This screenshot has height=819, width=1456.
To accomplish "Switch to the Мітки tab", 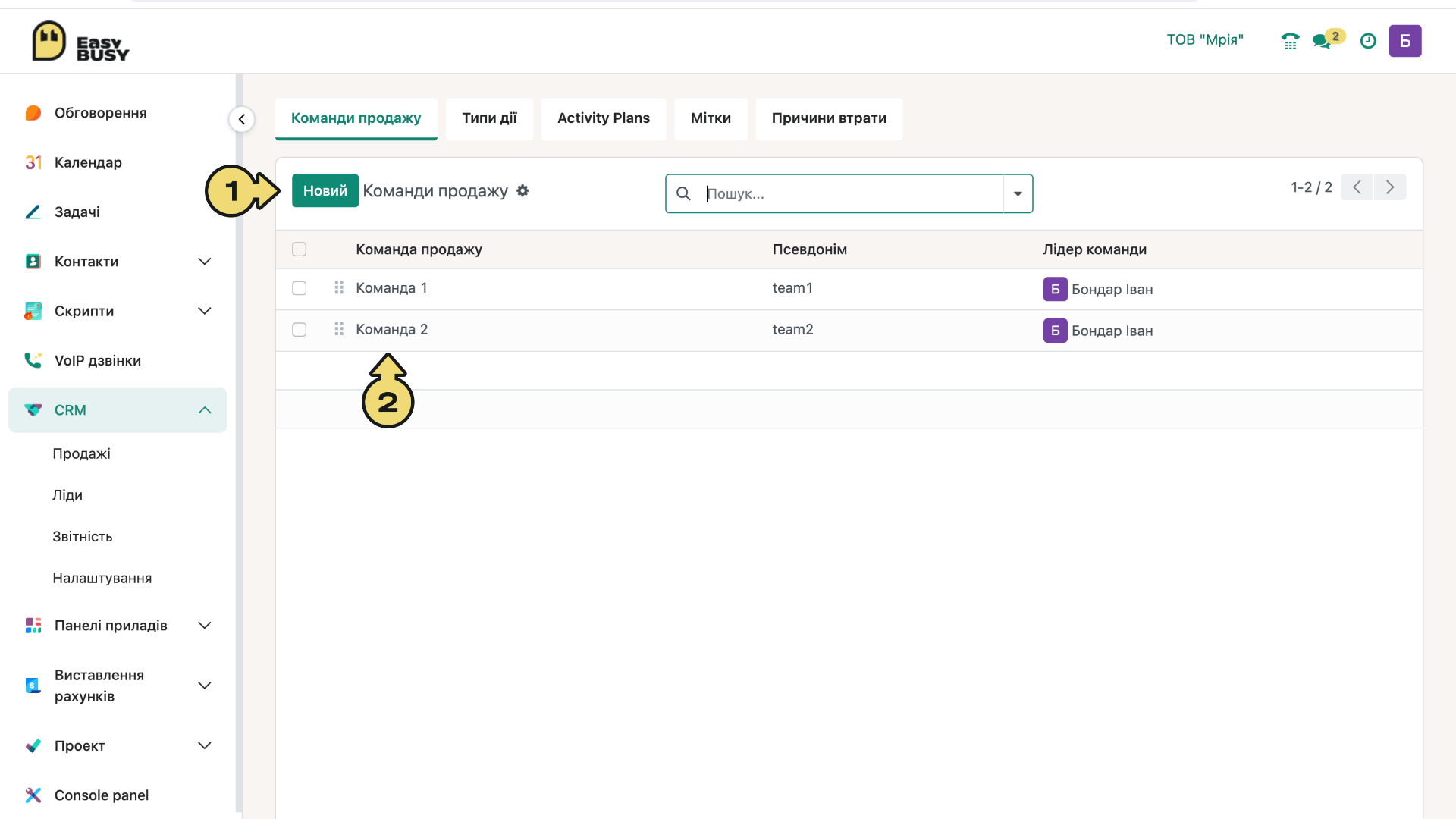I will tap(711, 118).
